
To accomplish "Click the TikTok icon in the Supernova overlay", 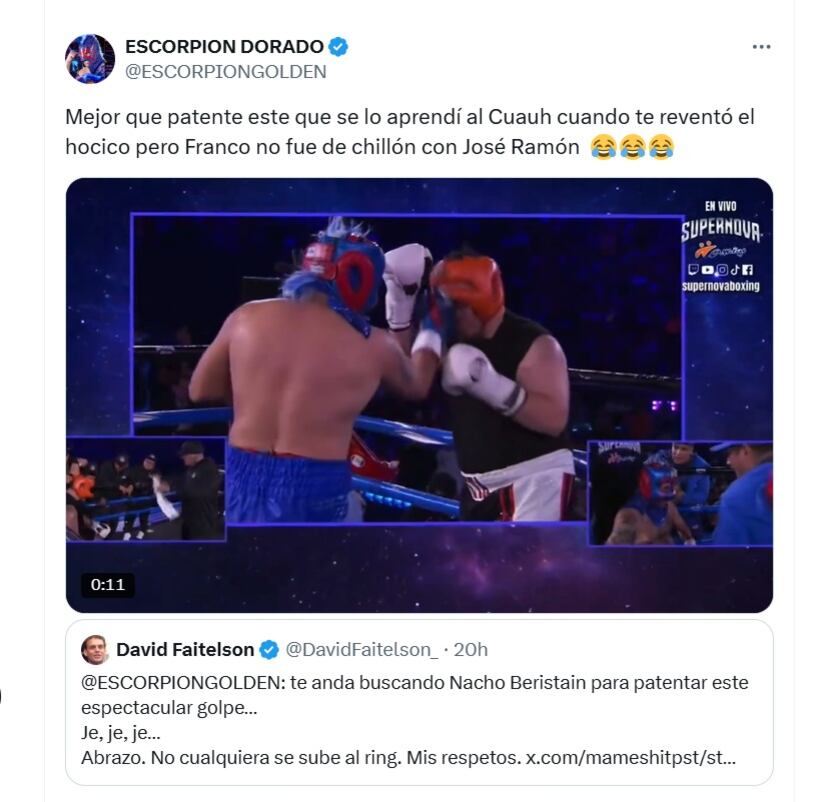I will pos(735,270).
